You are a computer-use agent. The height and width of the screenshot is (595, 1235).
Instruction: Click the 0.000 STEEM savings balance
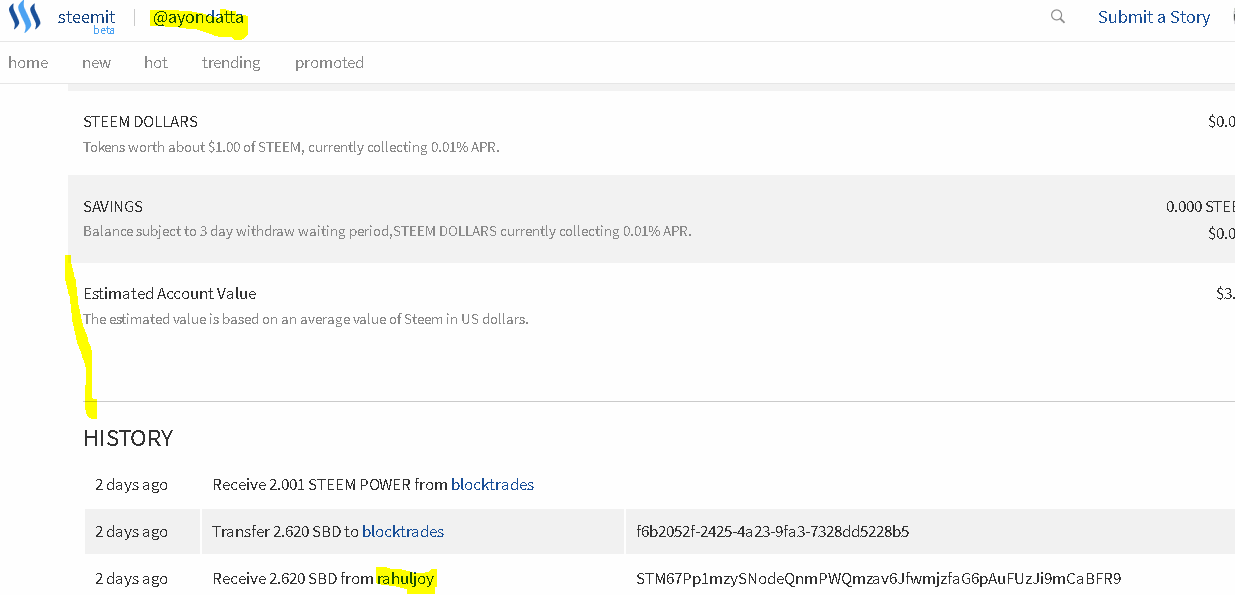[1200, 207]
